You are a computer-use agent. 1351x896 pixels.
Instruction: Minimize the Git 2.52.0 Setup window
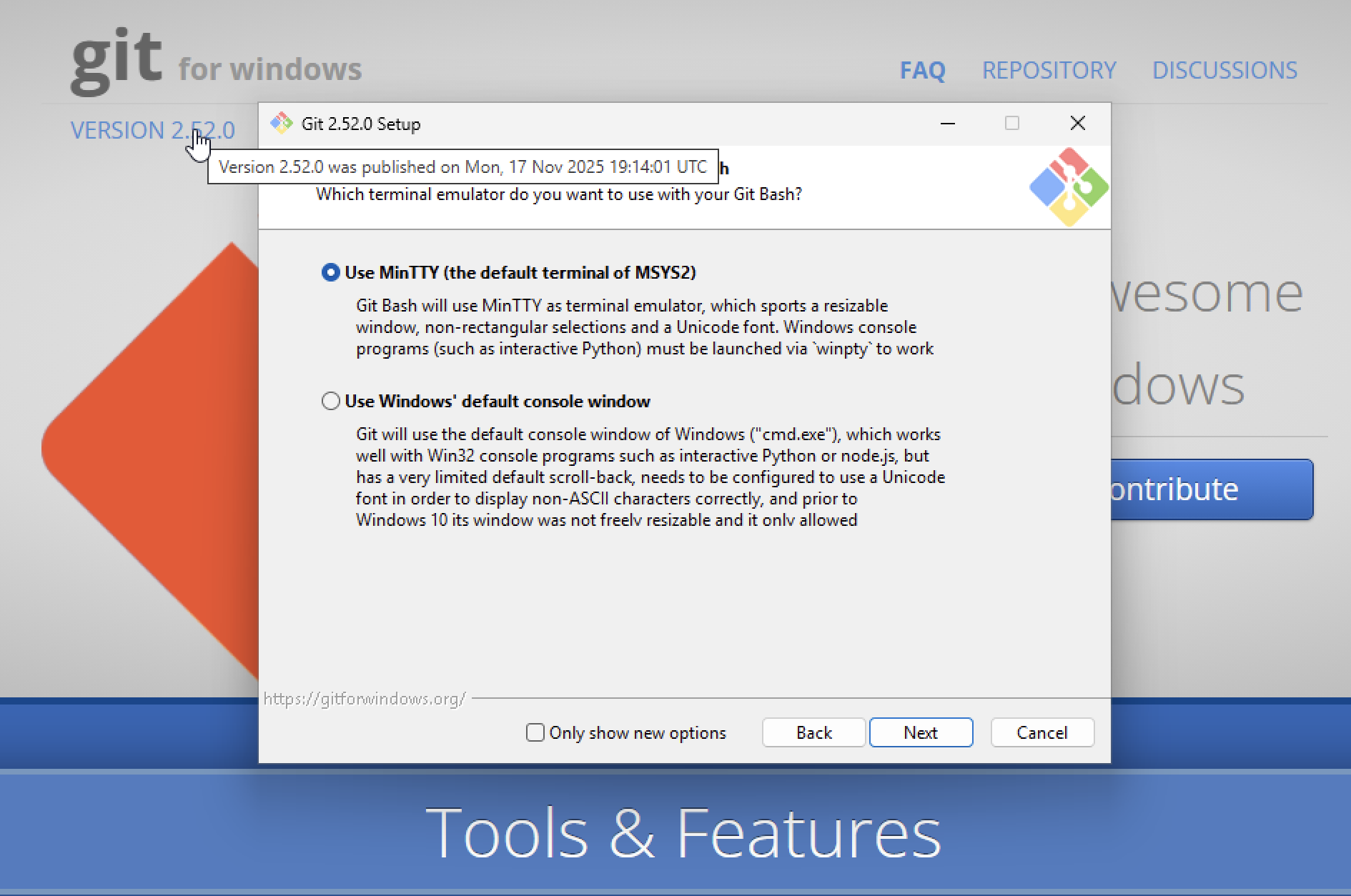coord(948,124)
